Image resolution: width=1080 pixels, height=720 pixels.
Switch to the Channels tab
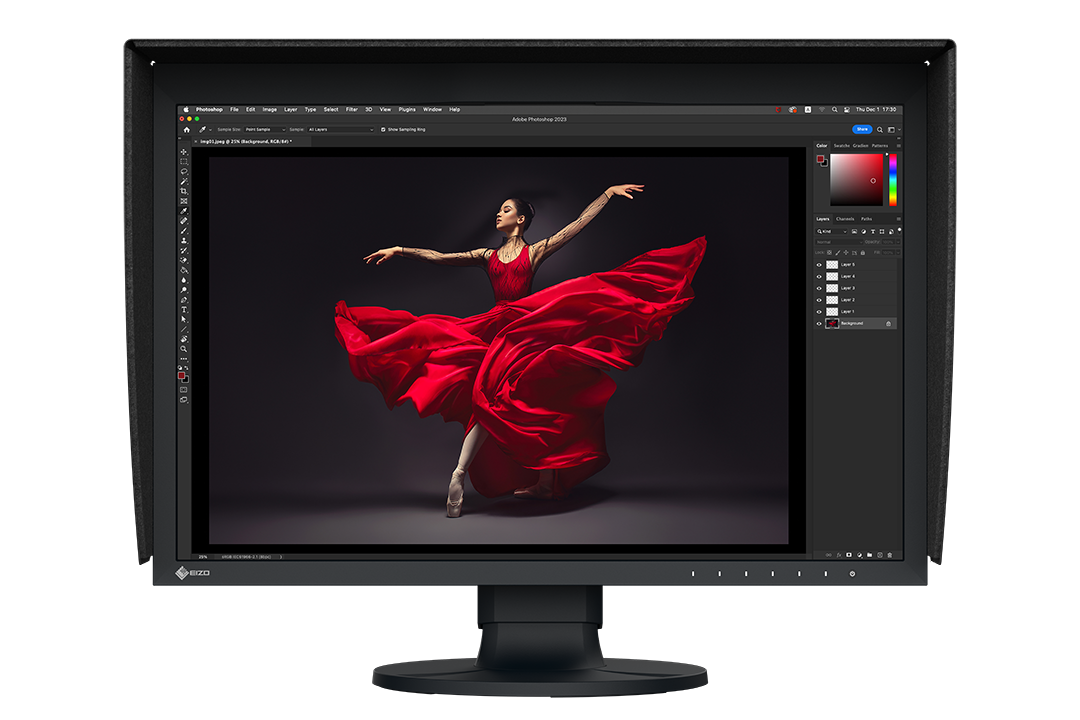845,219
